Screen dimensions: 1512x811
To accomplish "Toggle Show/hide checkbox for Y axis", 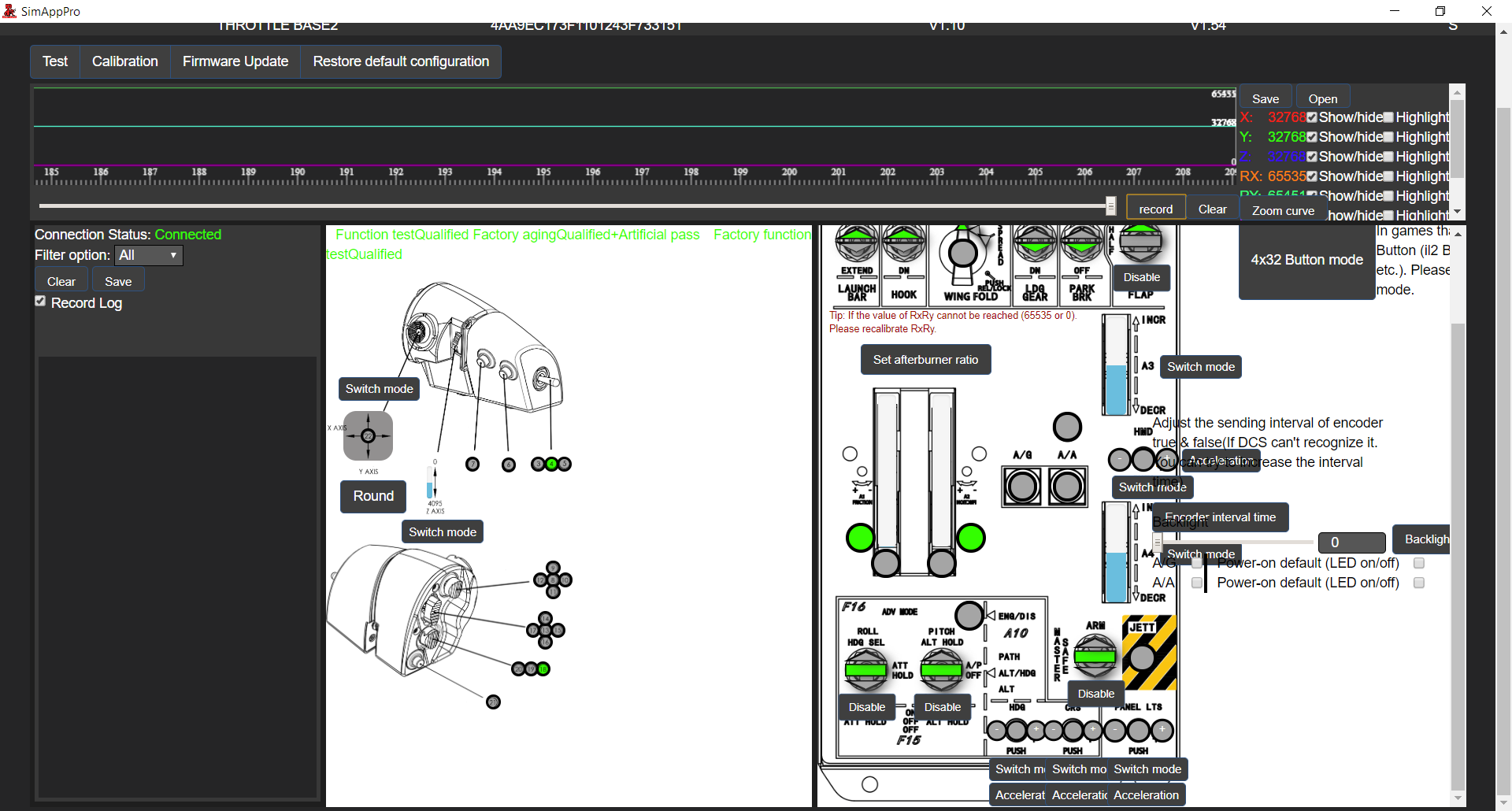I will tap(1312, 137).
